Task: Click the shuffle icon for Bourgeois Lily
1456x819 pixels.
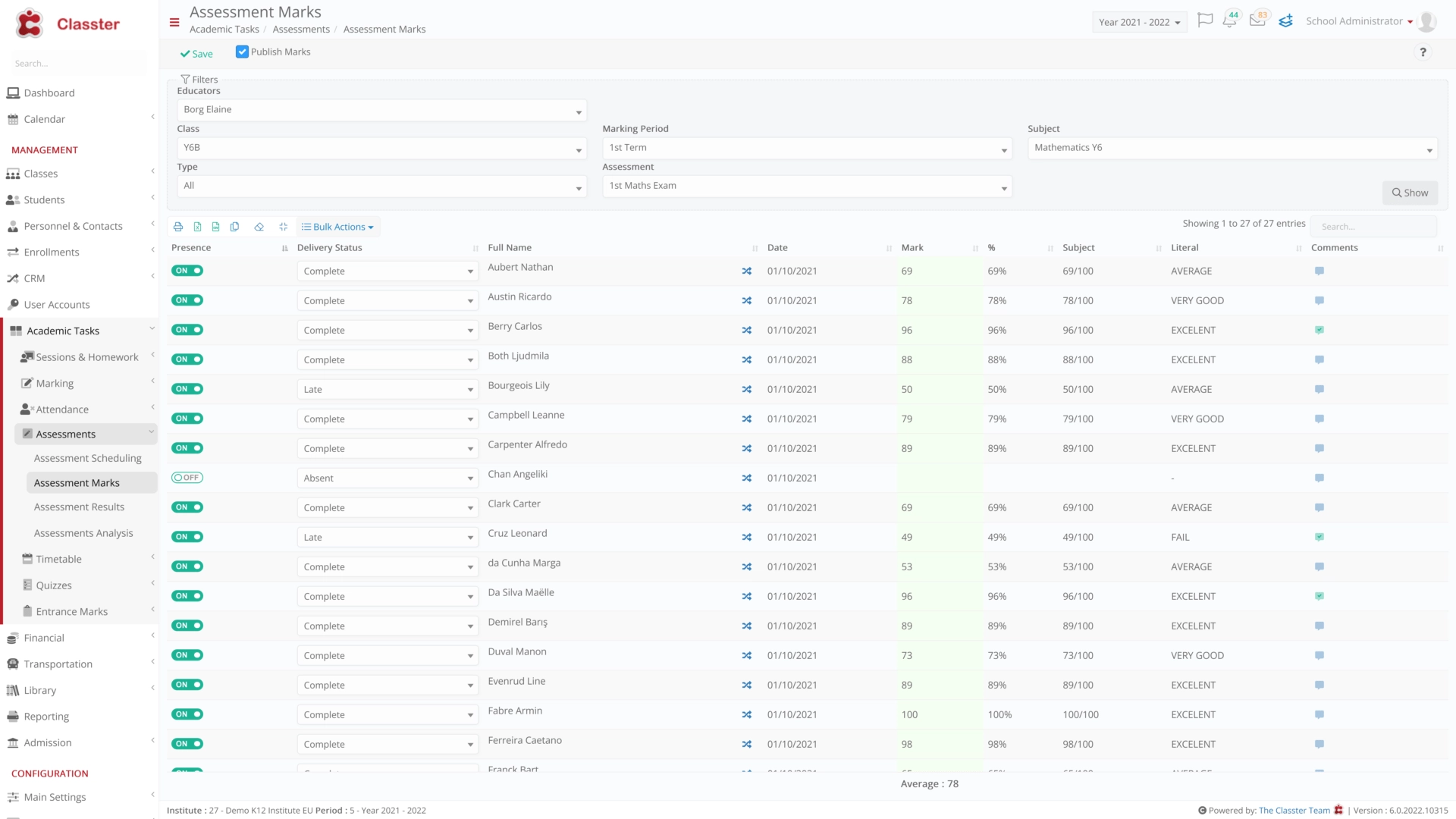Action: pyautogui.click(x=747, y=390)
